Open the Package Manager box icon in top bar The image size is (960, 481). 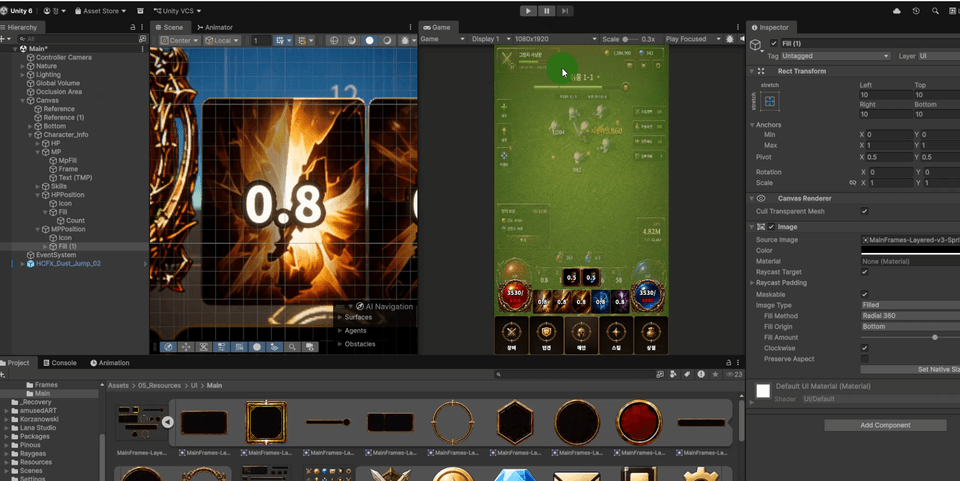[140, 11]
